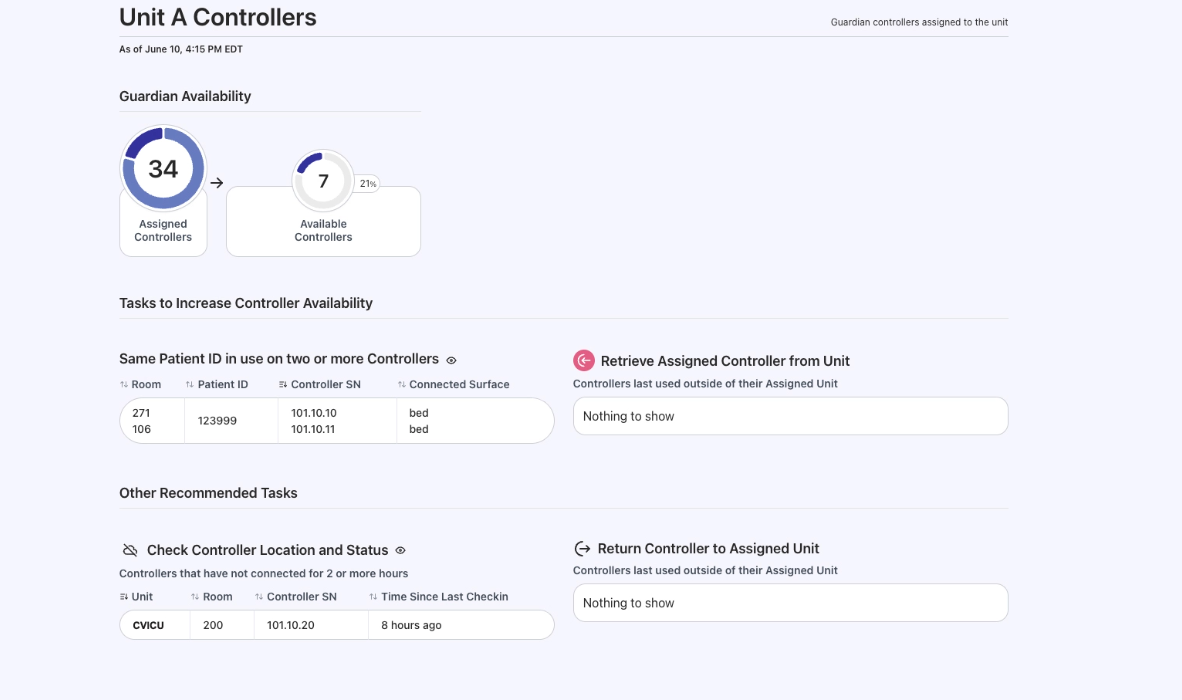Click the 34 assigned controllers donut chart

point(163,168)
